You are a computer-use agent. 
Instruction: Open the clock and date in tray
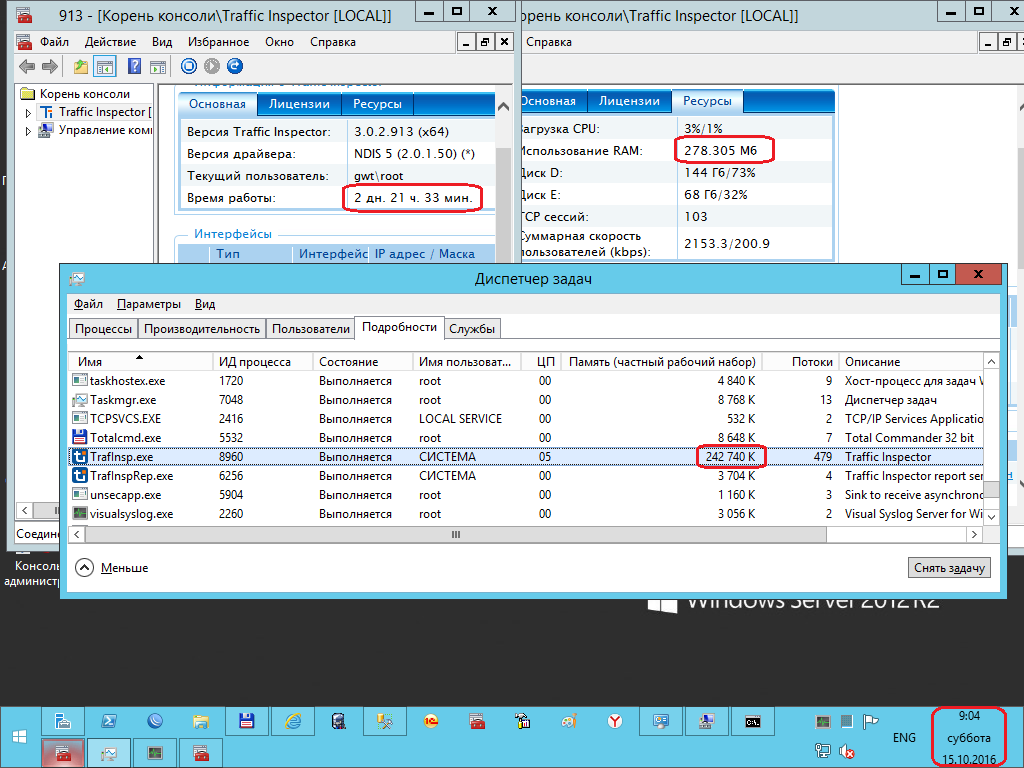click(968, 737)
